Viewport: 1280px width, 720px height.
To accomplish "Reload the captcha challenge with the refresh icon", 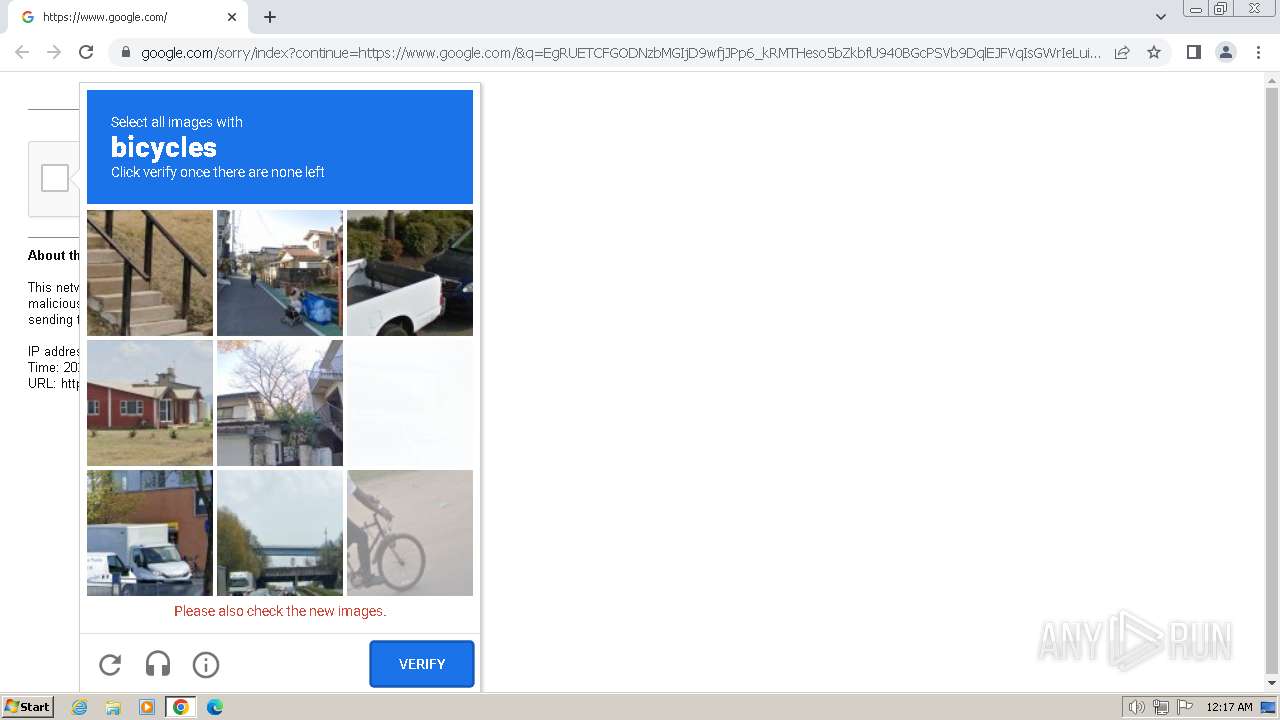I will [110, 664].
